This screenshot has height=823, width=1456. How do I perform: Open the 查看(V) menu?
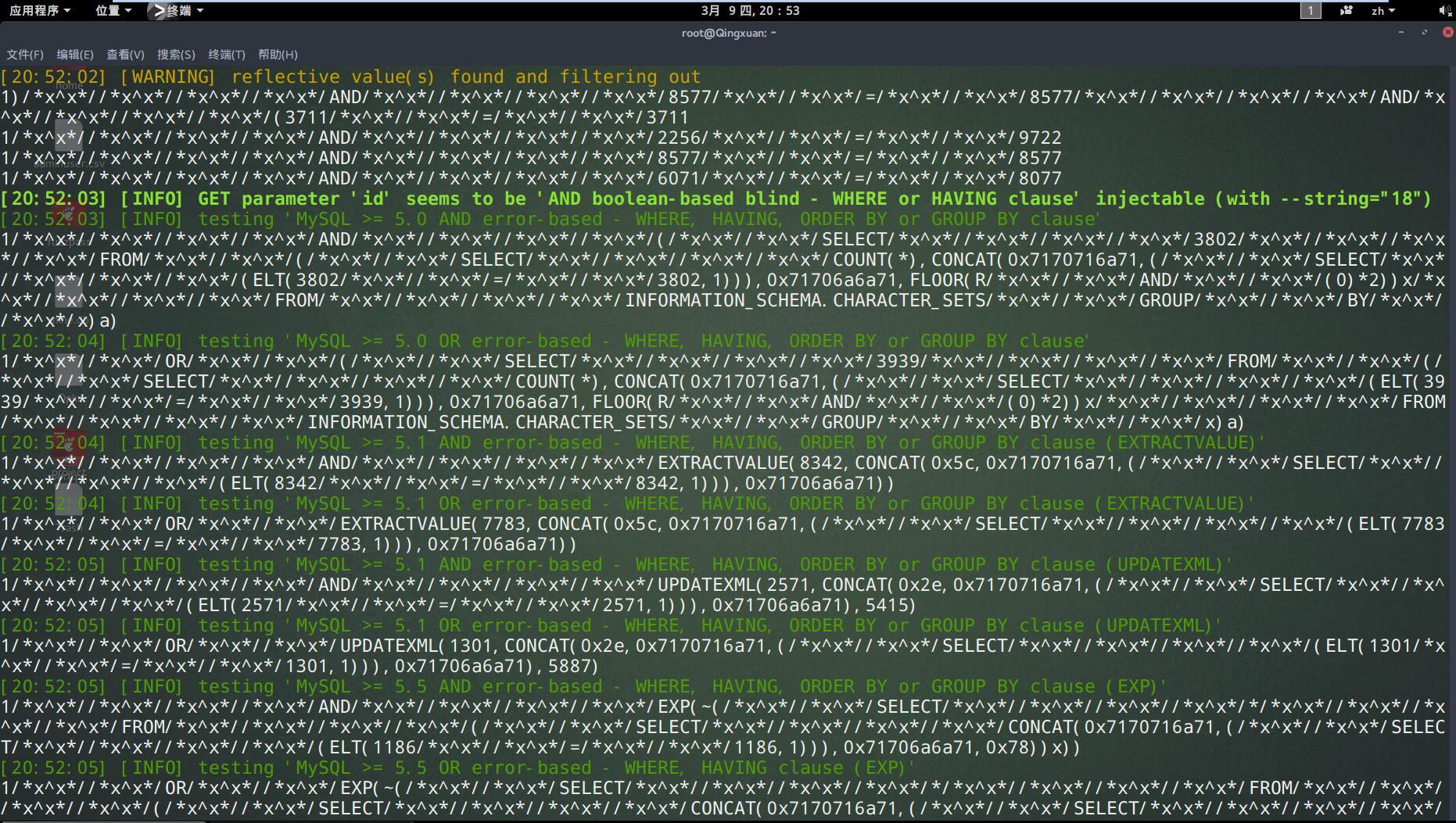(x=125, y=55)
